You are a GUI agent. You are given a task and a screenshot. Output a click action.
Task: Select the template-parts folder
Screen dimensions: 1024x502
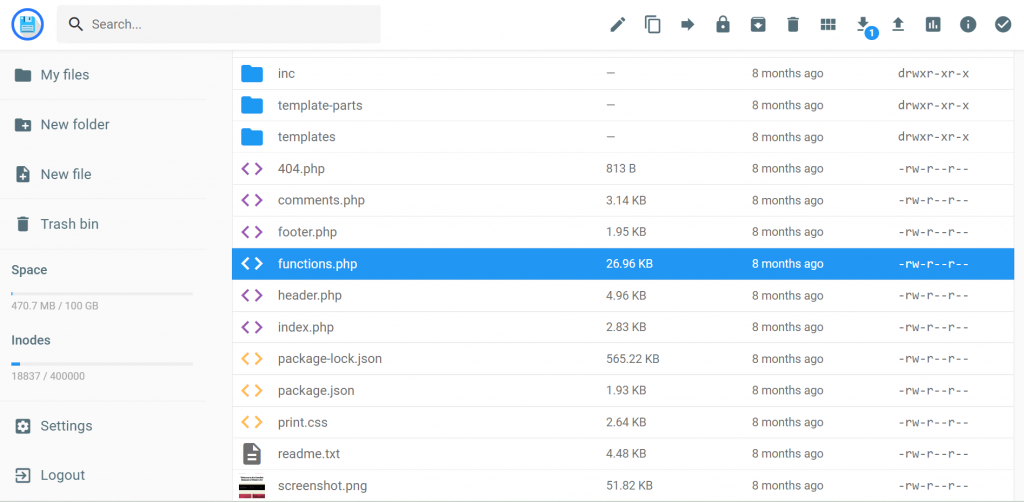click(623, 105)
